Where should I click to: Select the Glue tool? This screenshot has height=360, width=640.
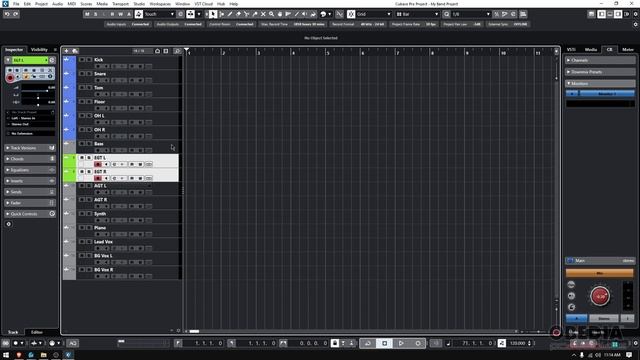tap(255, 14)
